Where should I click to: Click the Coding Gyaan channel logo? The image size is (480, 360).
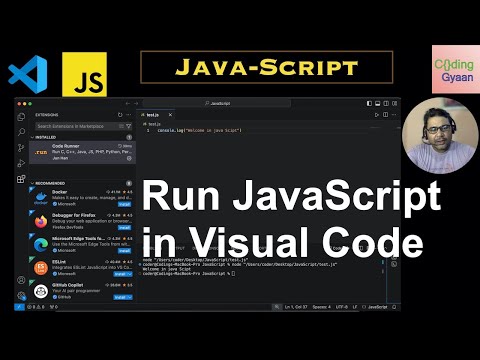click(x=456, y=69)
